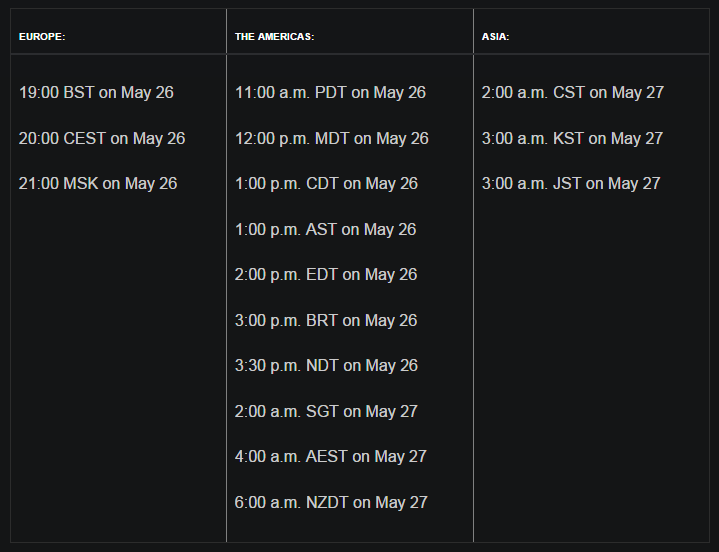Click the ASIA column header
Screen dimensions: 719x552
click(x=496, y=37)
